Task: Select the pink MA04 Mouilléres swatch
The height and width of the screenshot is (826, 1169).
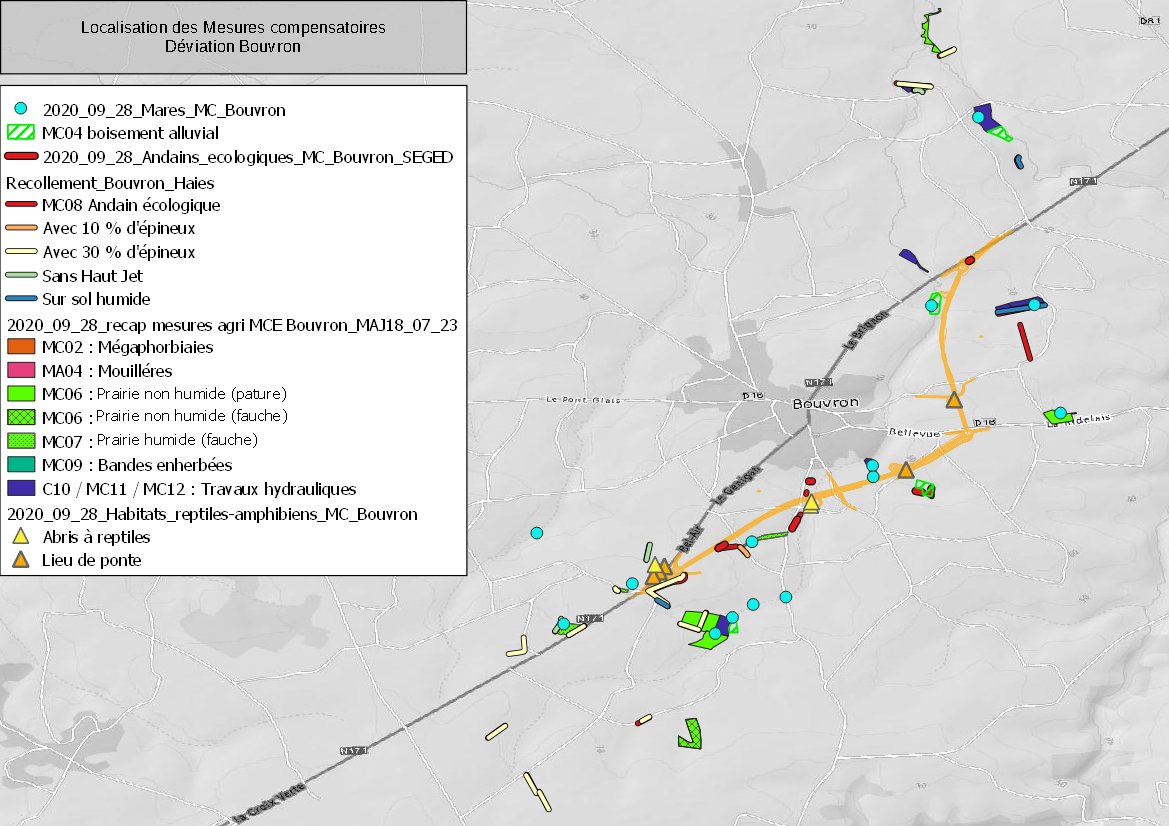Action: (x=21, y=370)
